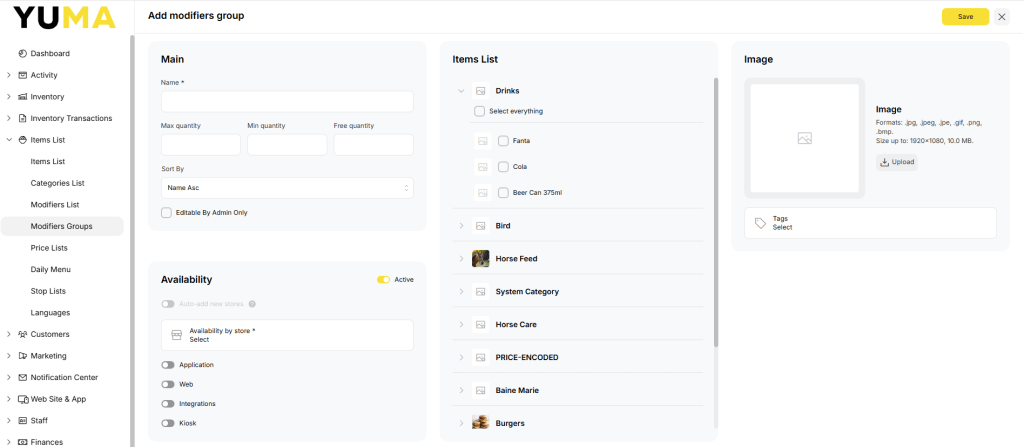This screenshot has height=447, width=1024.
Task: Tick the Beer Can 375ml checkbox
Action: coord(503,193)
